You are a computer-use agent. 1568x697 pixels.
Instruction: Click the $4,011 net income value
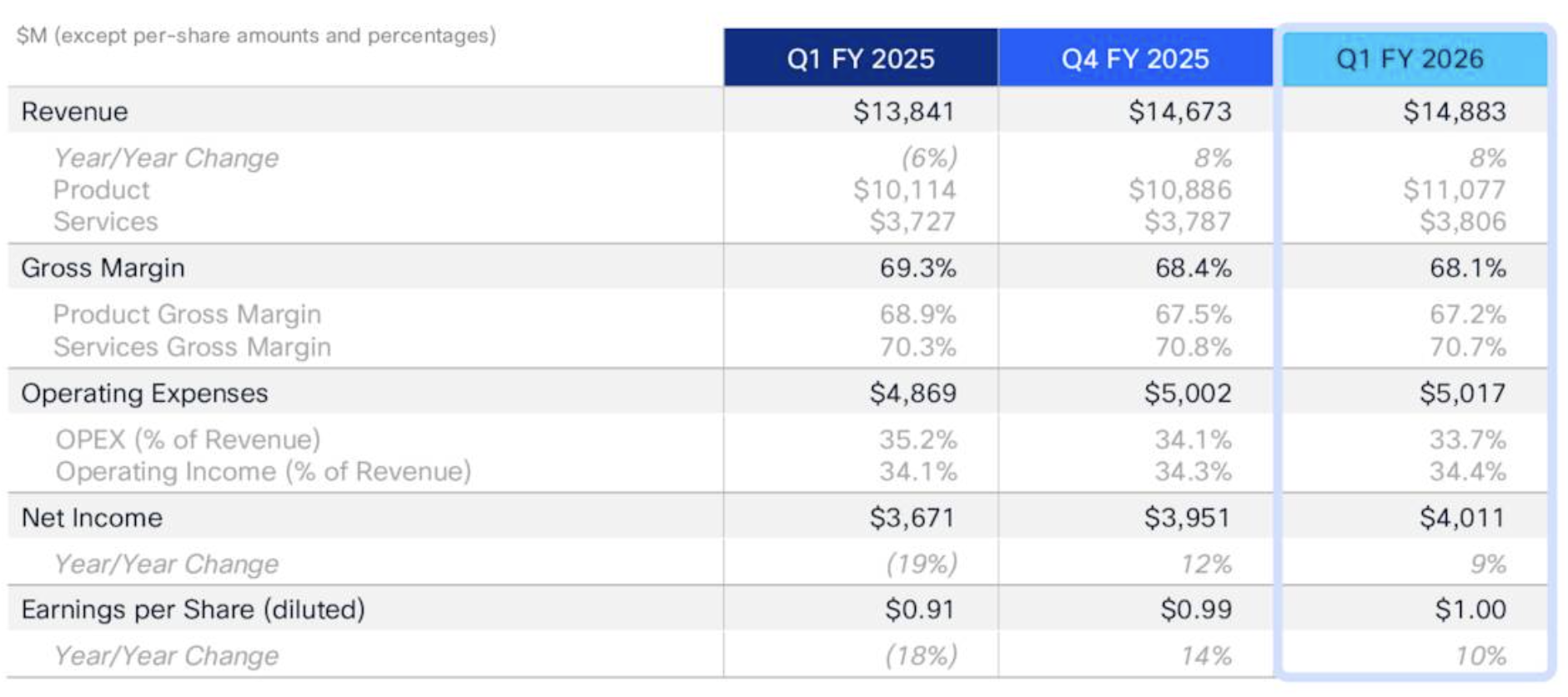coord(1462,518)
